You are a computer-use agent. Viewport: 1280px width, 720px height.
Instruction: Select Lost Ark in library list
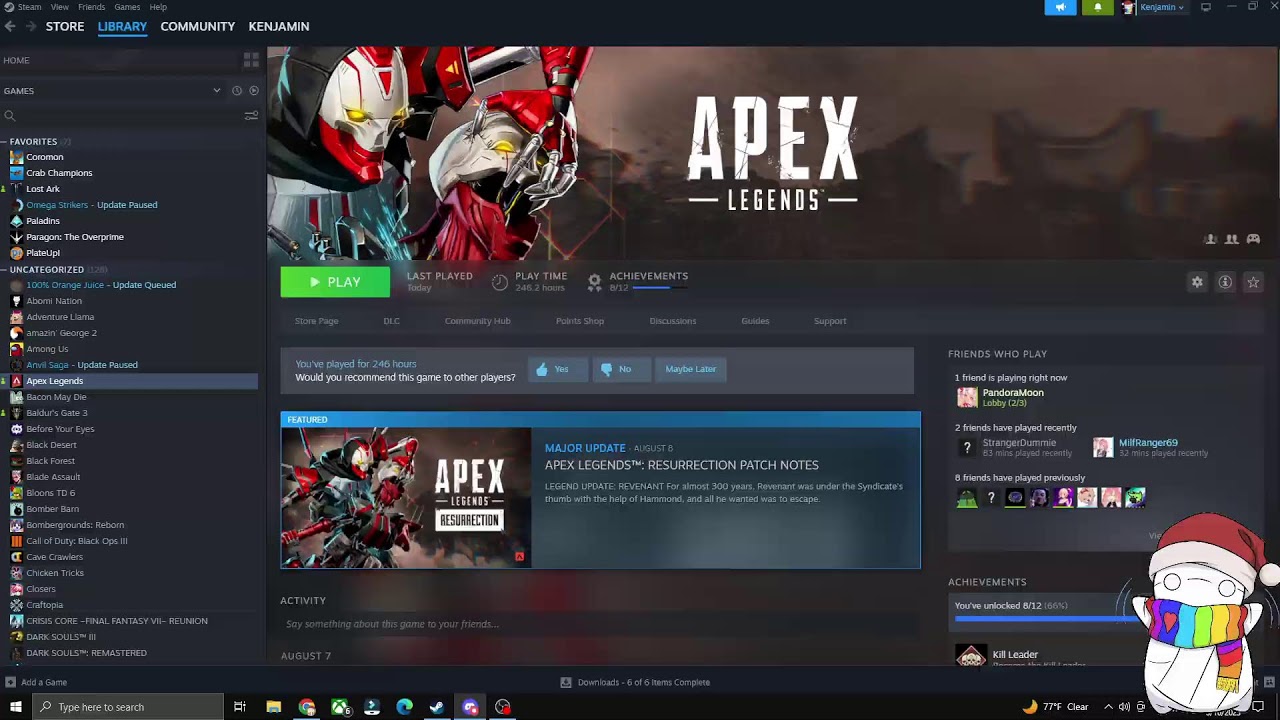(x=43, y=189)
